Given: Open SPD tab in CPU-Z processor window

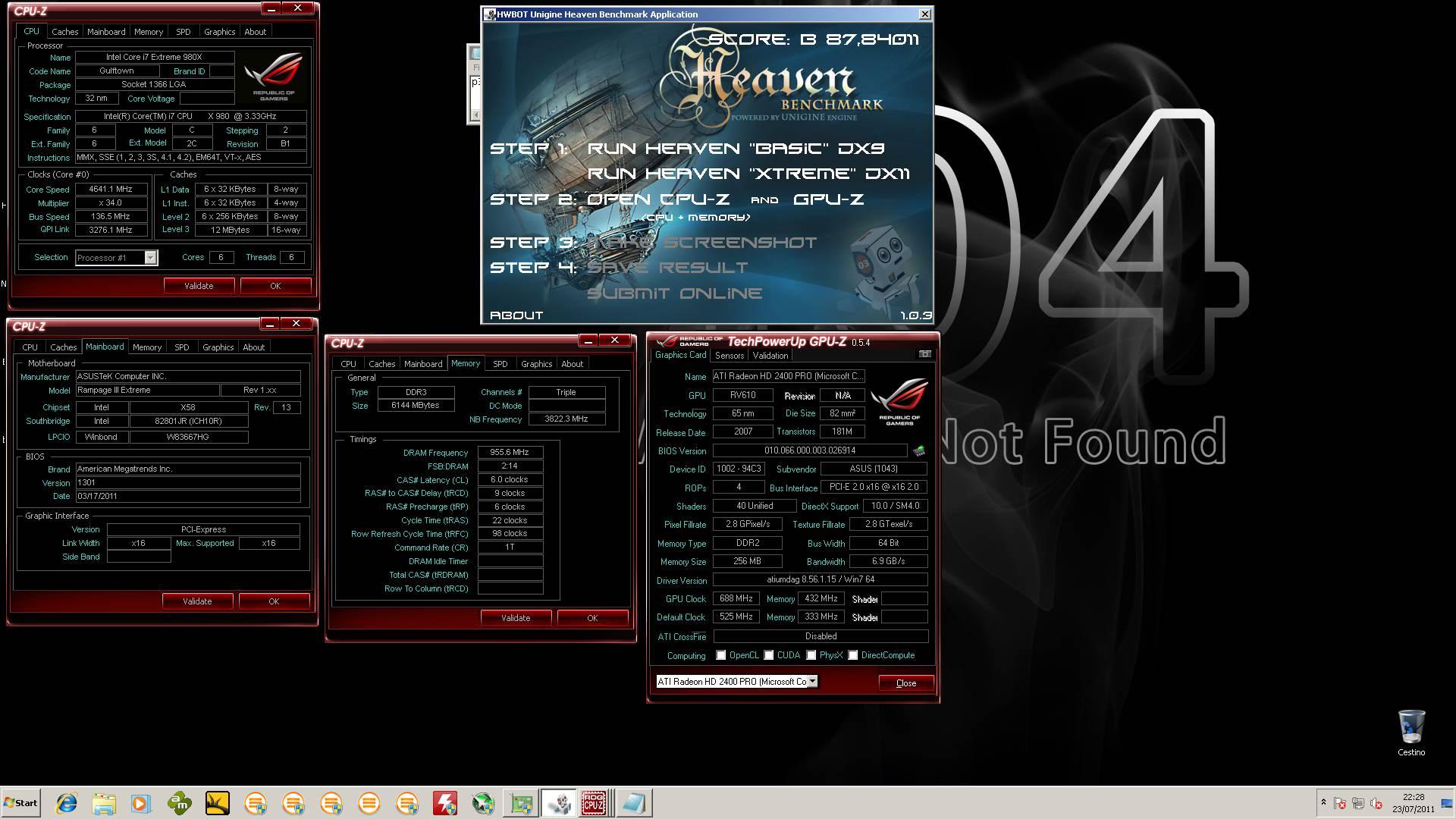Looking at the screenshot, I should pyautogui.click(x=184, y=32).
